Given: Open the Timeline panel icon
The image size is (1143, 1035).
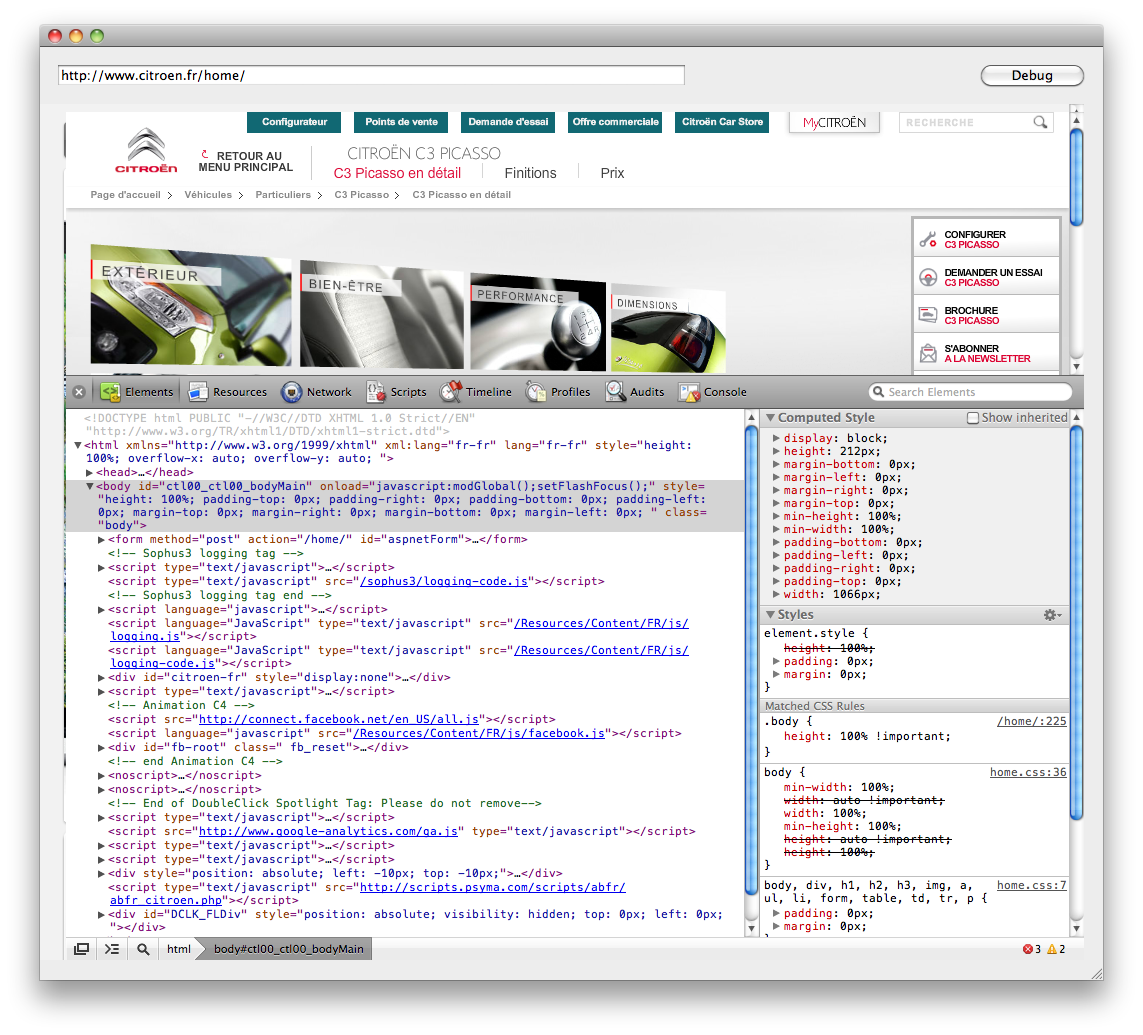Looking at the screenshot, I should 451,392.
